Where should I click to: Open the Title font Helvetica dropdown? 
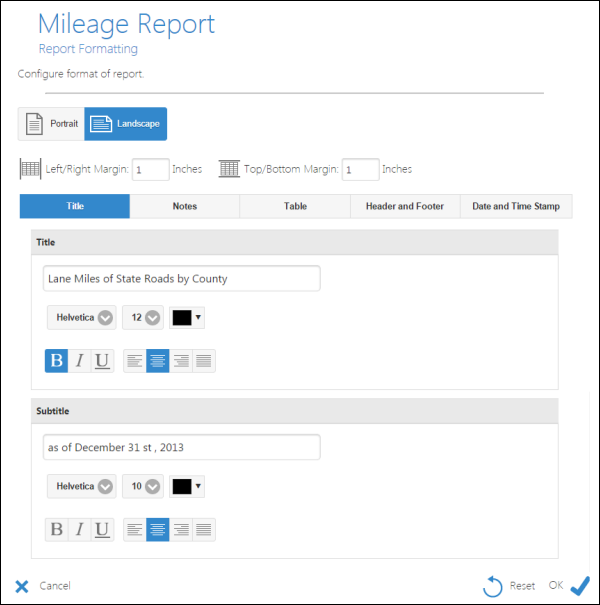81,318
